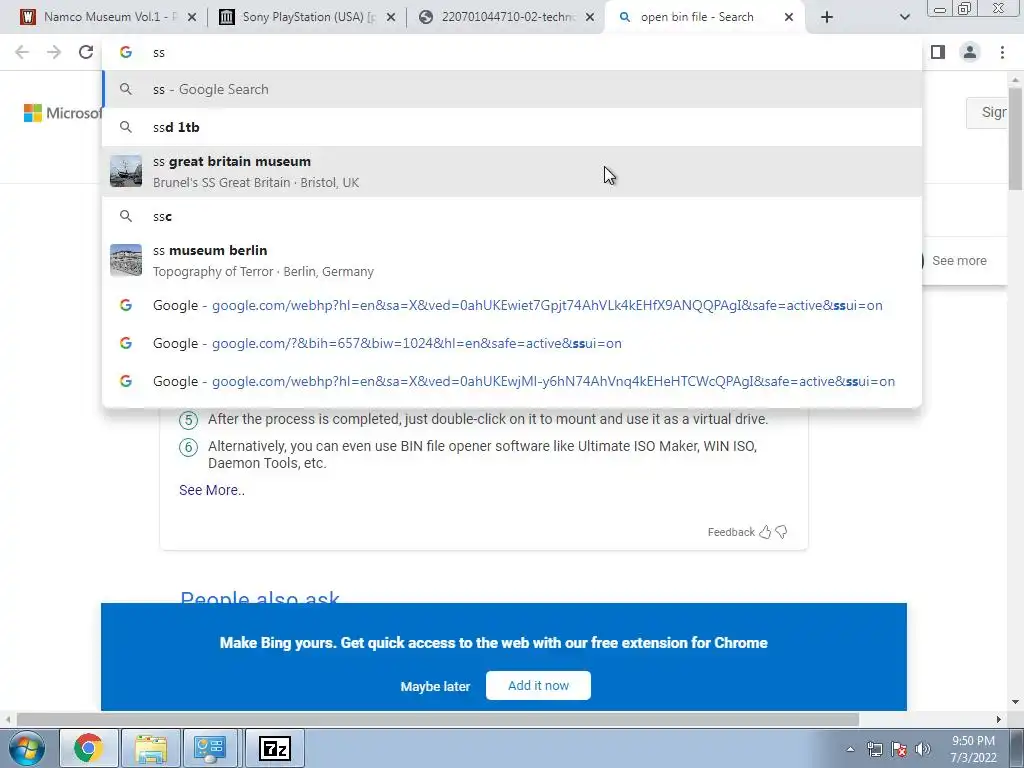Close the Namco Museum Vol.1 tab
This screenshot has height=768, width=1024.
(x=191, y=18)
